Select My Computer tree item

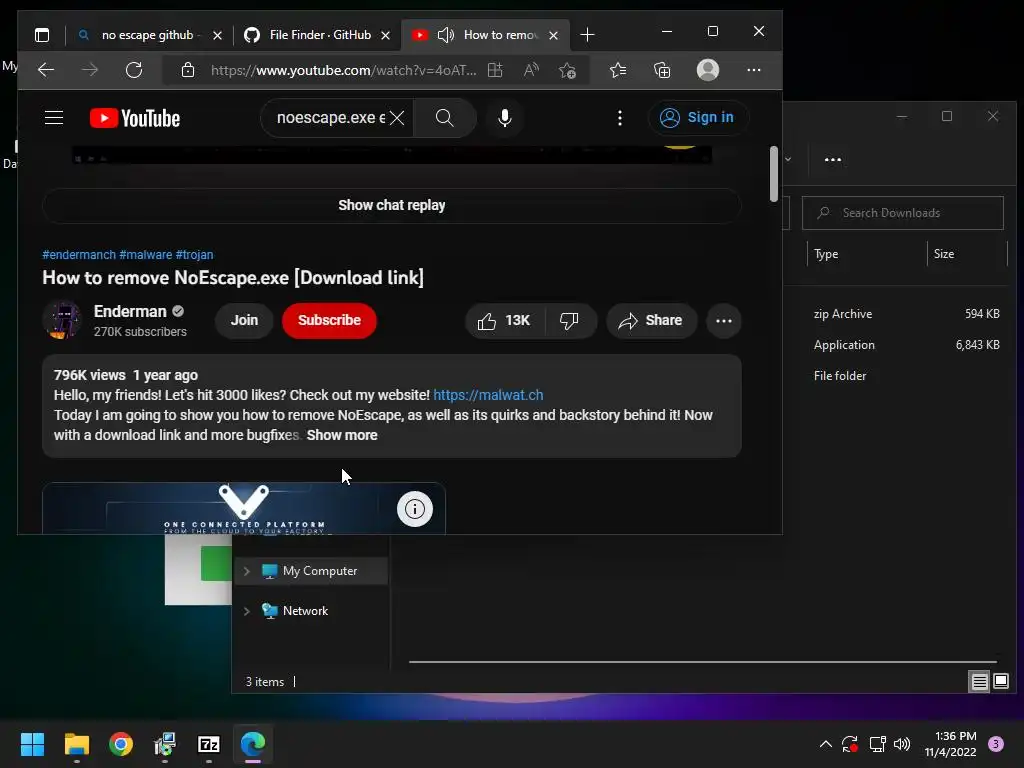[x=310, y=571]
